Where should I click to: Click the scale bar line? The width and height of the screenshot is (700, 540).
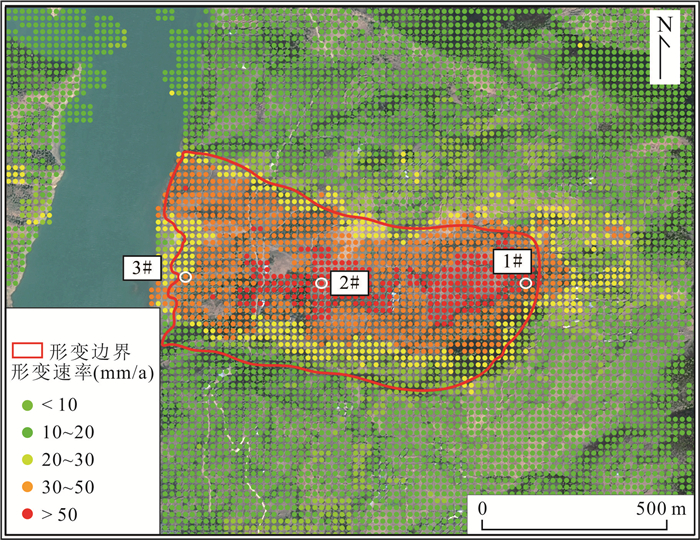(575, 525)
